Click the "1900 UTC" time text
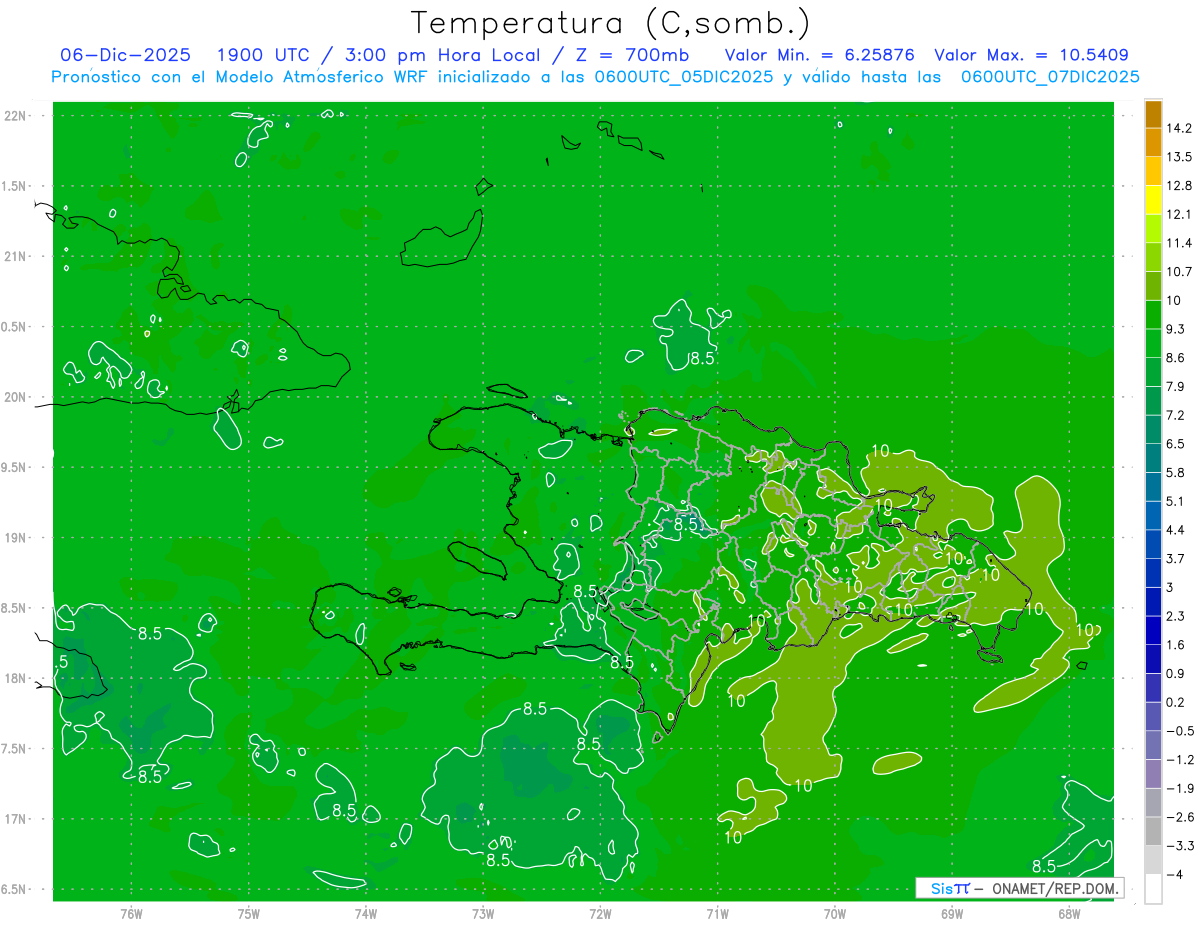 pos(262,55)
